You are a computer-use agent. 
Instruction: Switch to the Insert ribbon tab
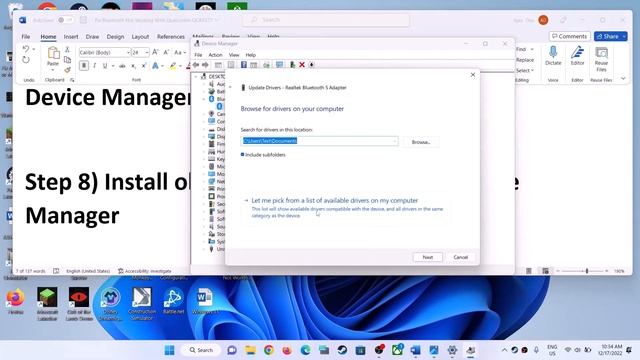[x=71, y=37]
